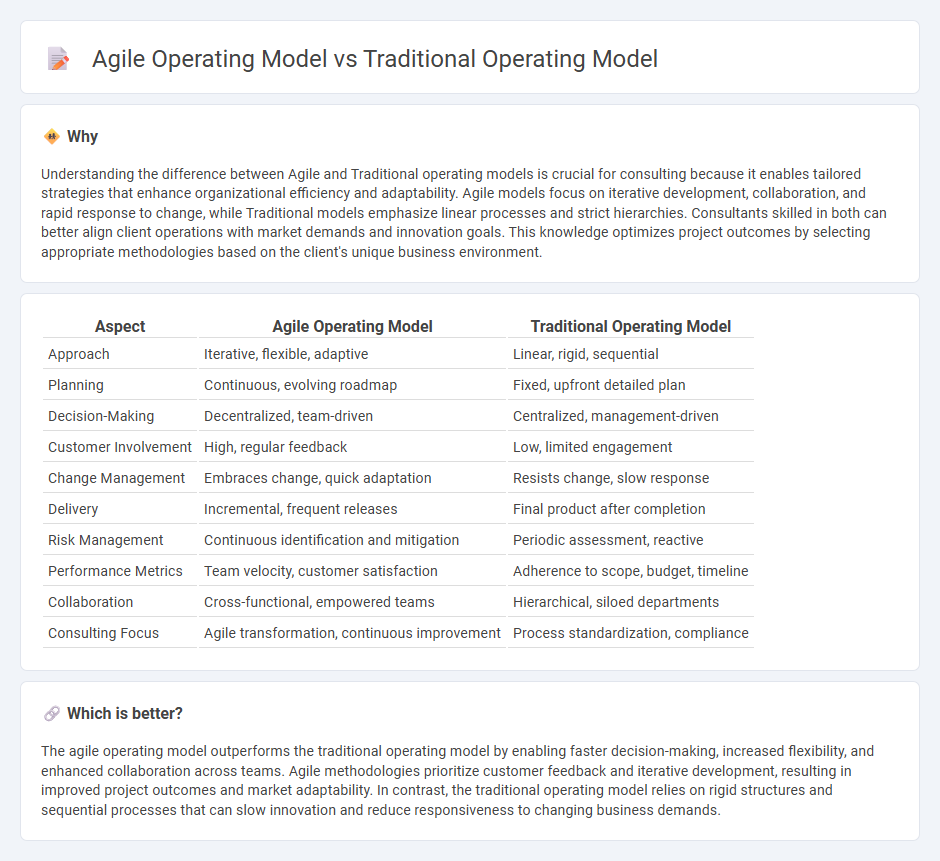Click the chain link icon beside Which is better?
940x861 pixels.
coord(52,714)
